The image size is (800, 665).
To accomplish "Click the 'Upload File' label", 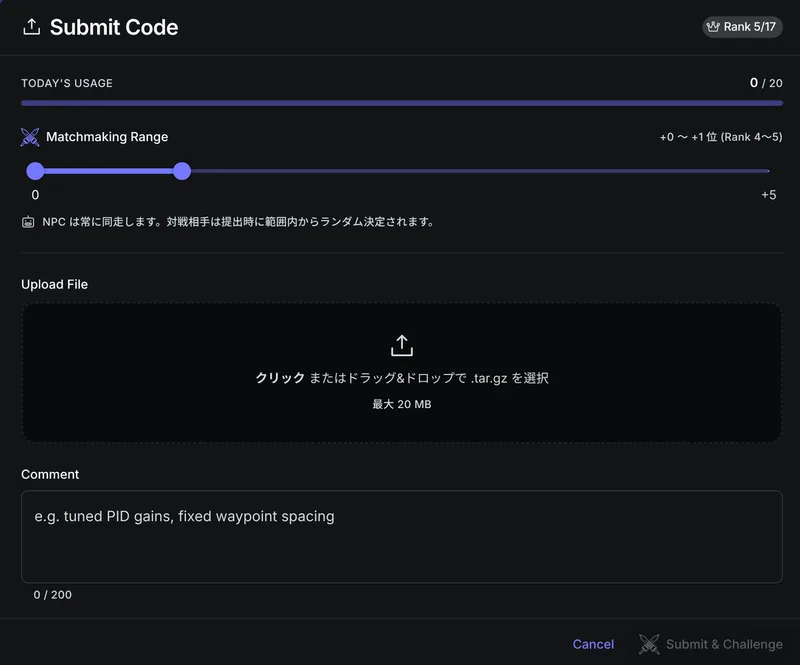I will point(54,284).
